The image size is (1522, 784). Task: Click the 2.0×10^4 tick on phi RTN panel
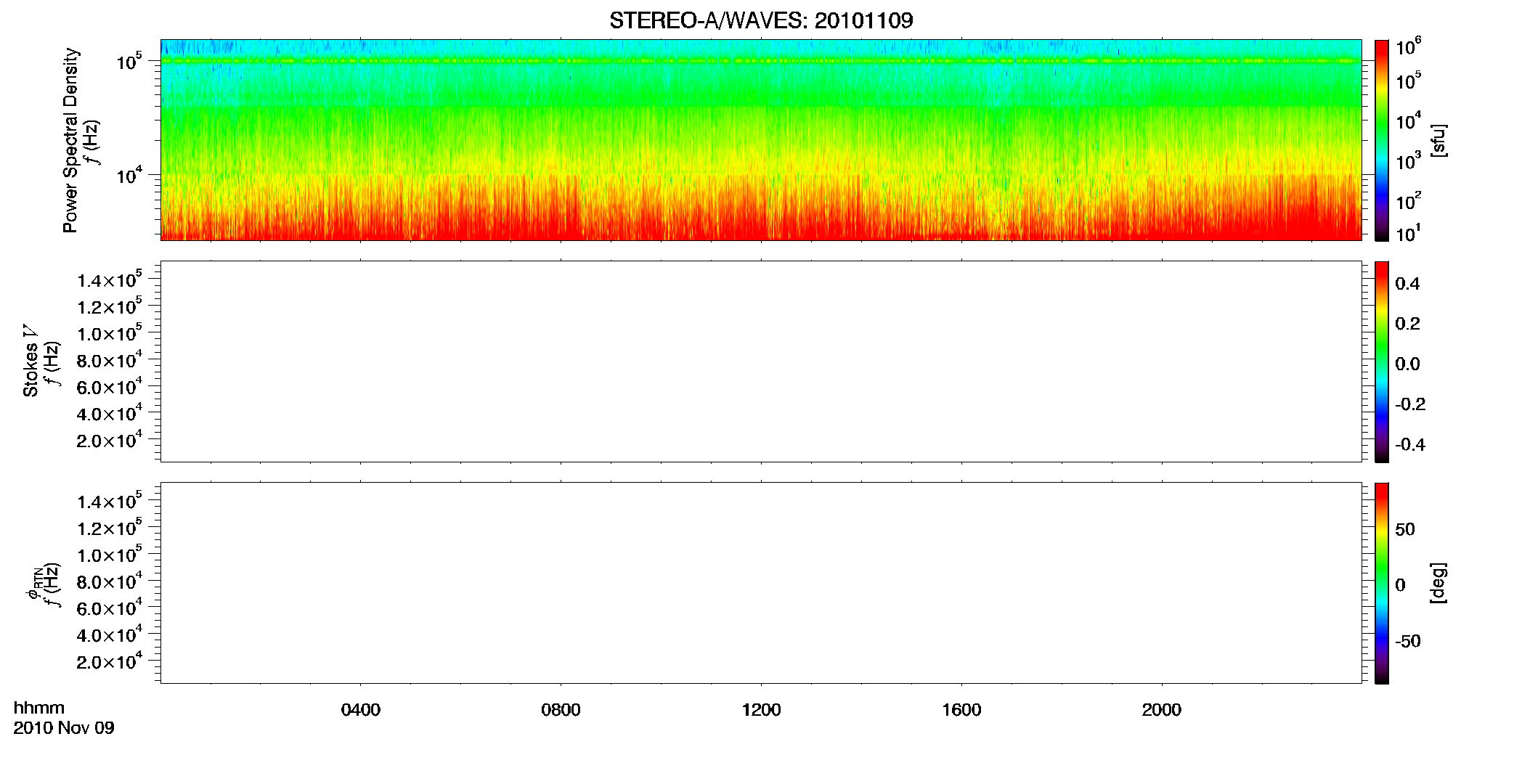click(110, 661)
